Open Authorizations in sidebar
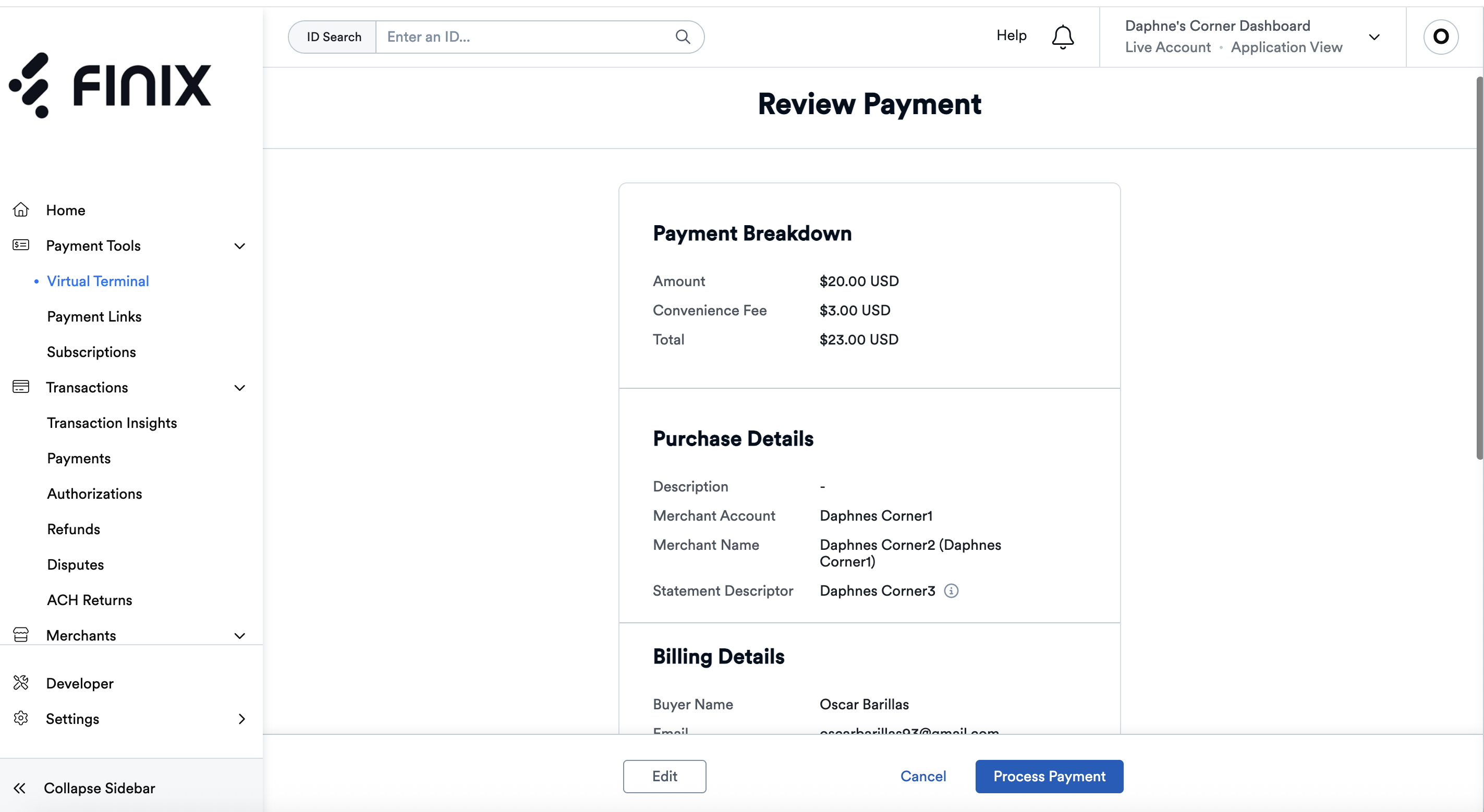 [x=94, y=494]
